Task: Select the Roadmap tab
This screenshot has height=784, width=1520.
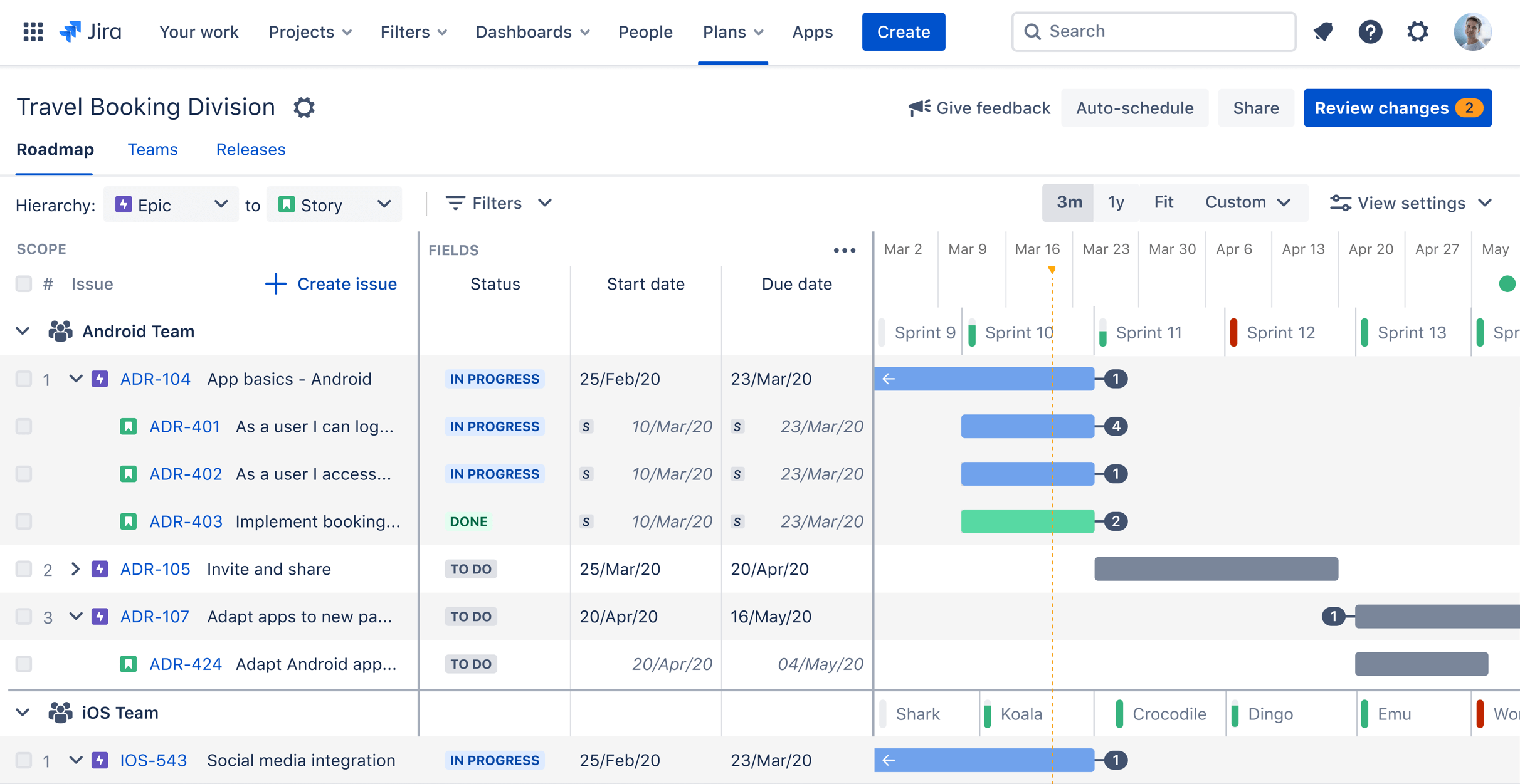Action: [x=54, y=150]
